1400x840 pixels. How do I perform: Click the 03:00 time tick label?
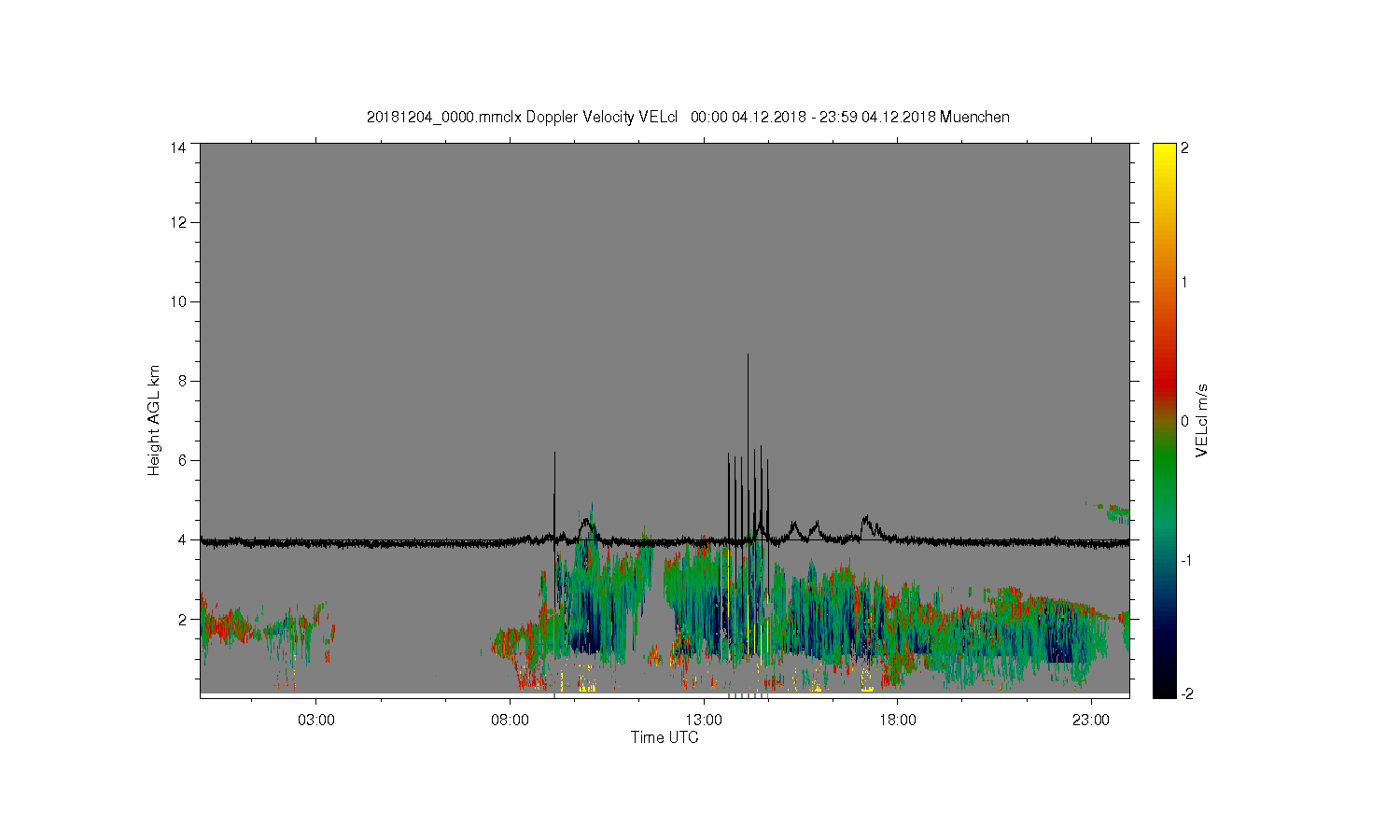pos(316,721)
